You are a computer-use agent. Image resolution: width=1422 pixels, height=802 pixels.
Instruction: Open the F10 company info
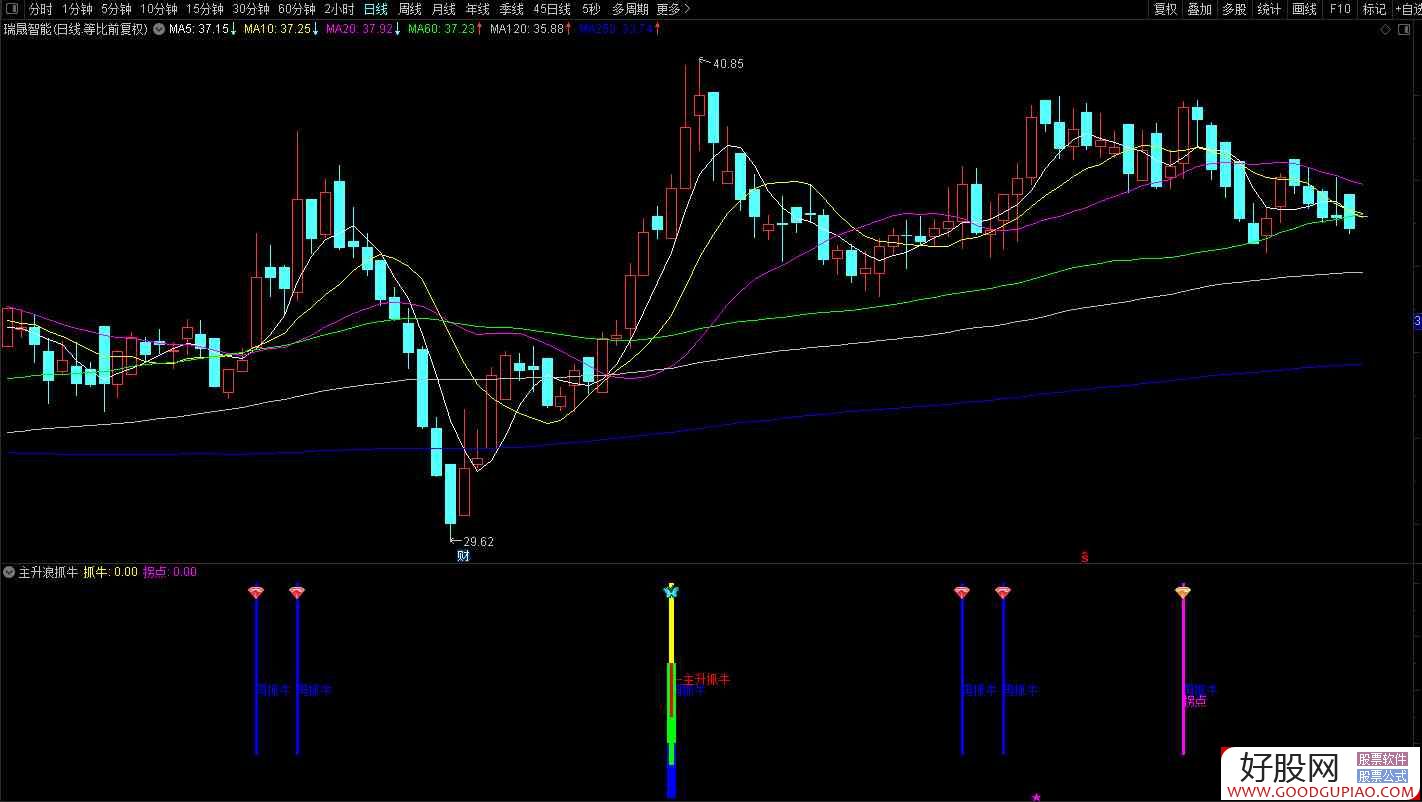tap(1339, 9)
